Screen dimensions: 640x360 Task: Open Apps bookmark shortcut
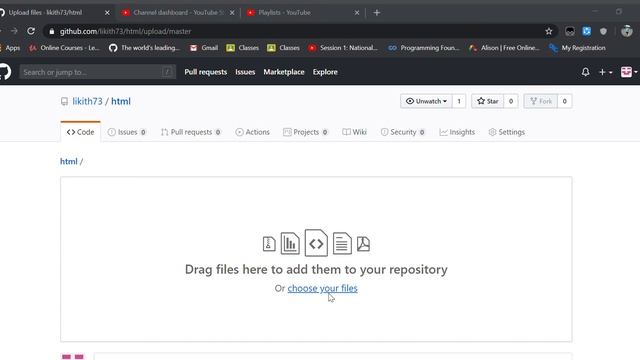coord(10,48)
